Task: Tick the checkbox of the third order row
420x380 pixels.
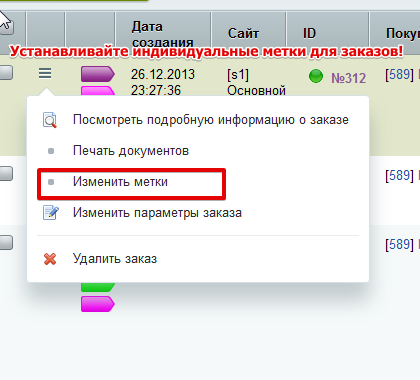Action: point(6,242)
